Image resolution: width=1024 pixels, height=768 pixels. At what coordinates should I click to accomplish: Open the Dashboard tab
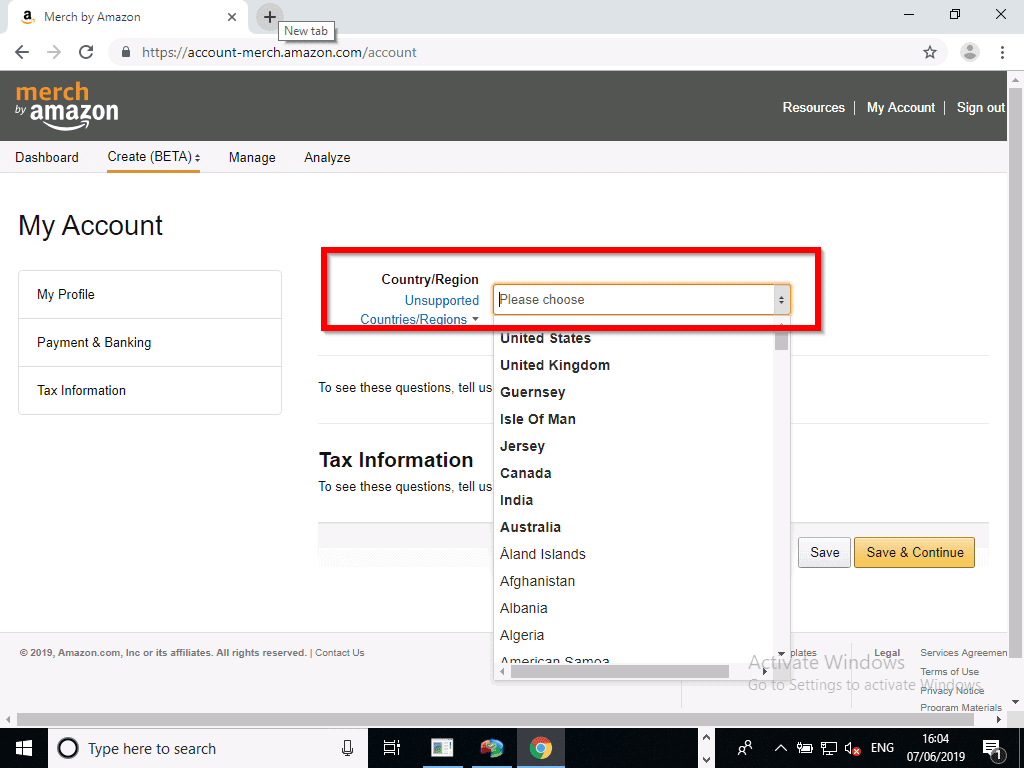[x=47, y=157]
